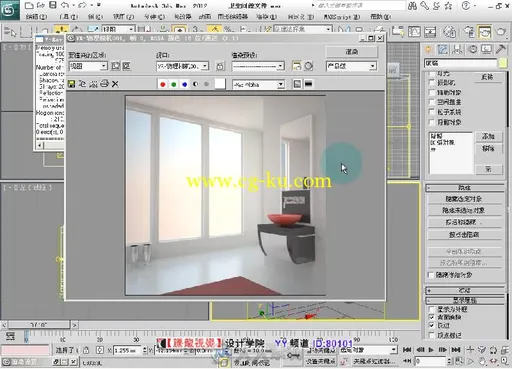Click the print image icon in render window
This screenshot has width=512, height=369.
click(104, 84)
